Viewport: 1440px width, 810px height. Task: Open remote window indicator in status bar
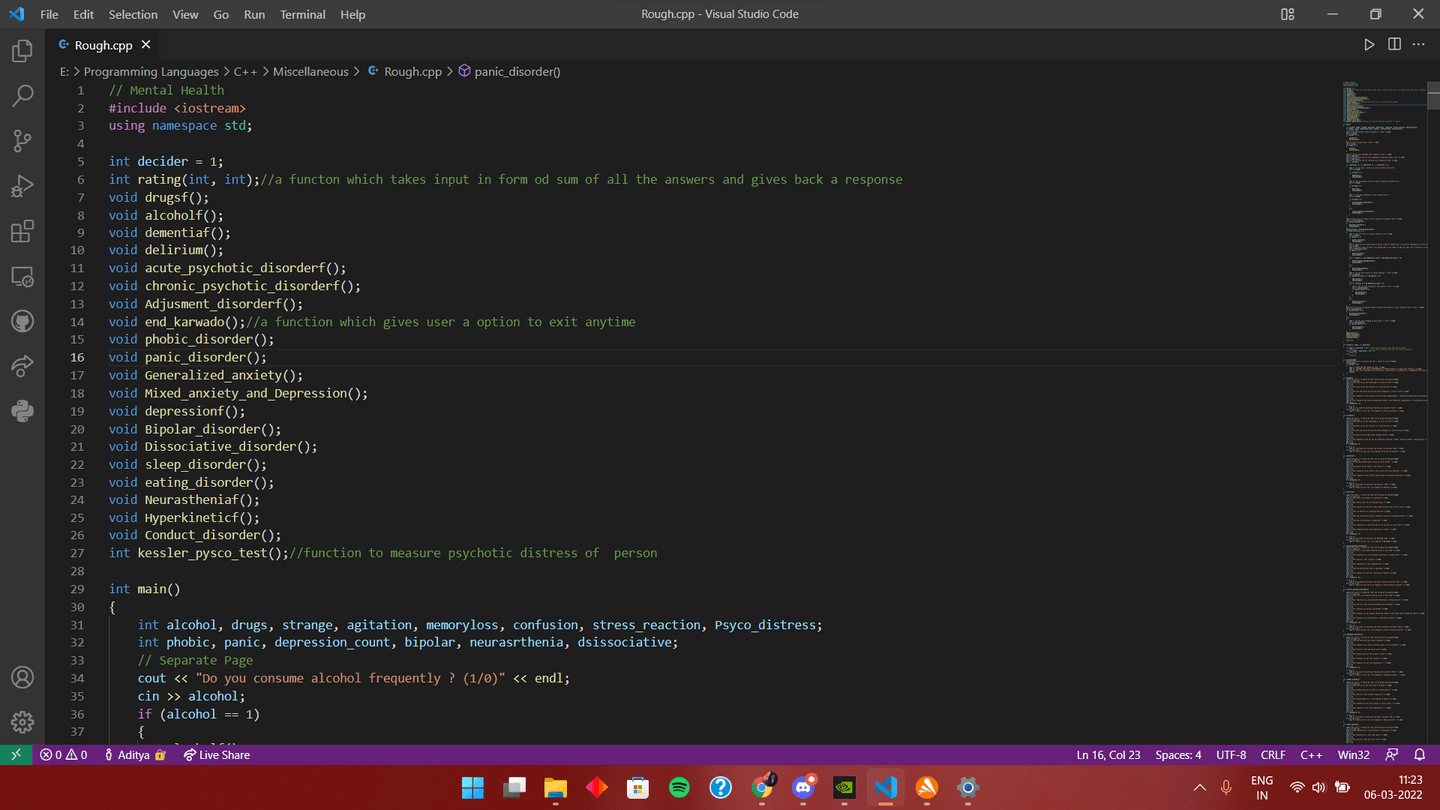[16, 755]
